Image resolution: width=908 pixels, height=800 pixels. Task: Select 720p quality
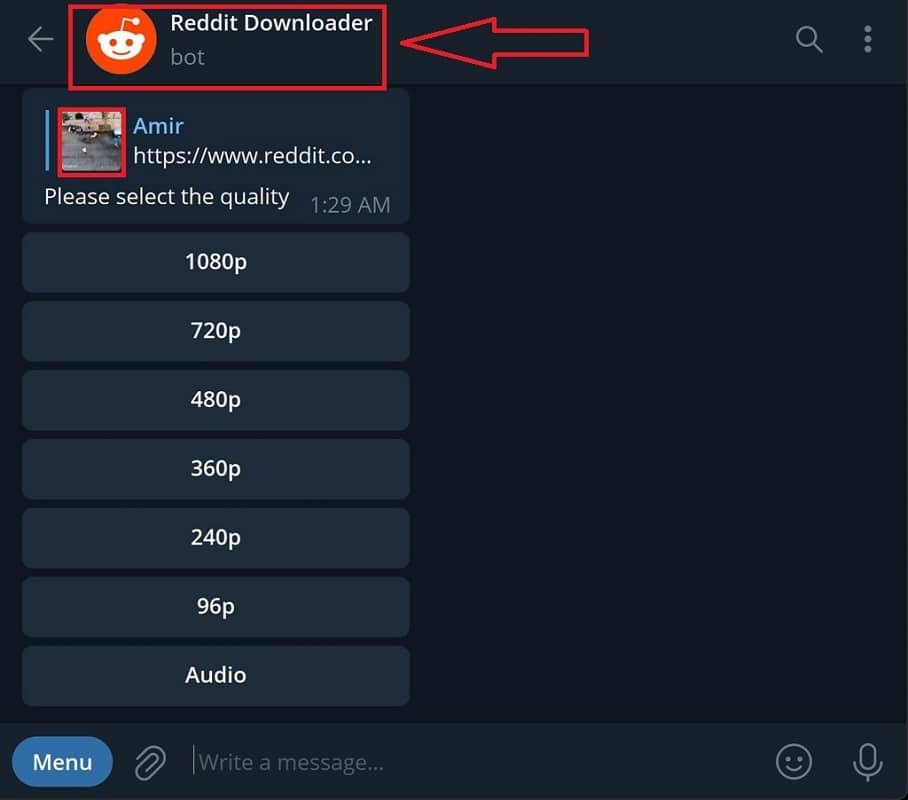(216, 331)
